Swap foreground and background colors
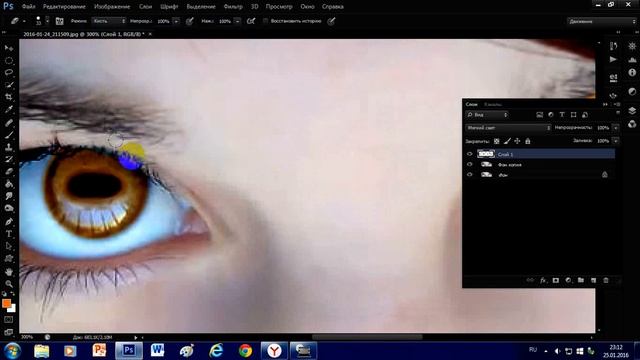 [x=12, y=294]
